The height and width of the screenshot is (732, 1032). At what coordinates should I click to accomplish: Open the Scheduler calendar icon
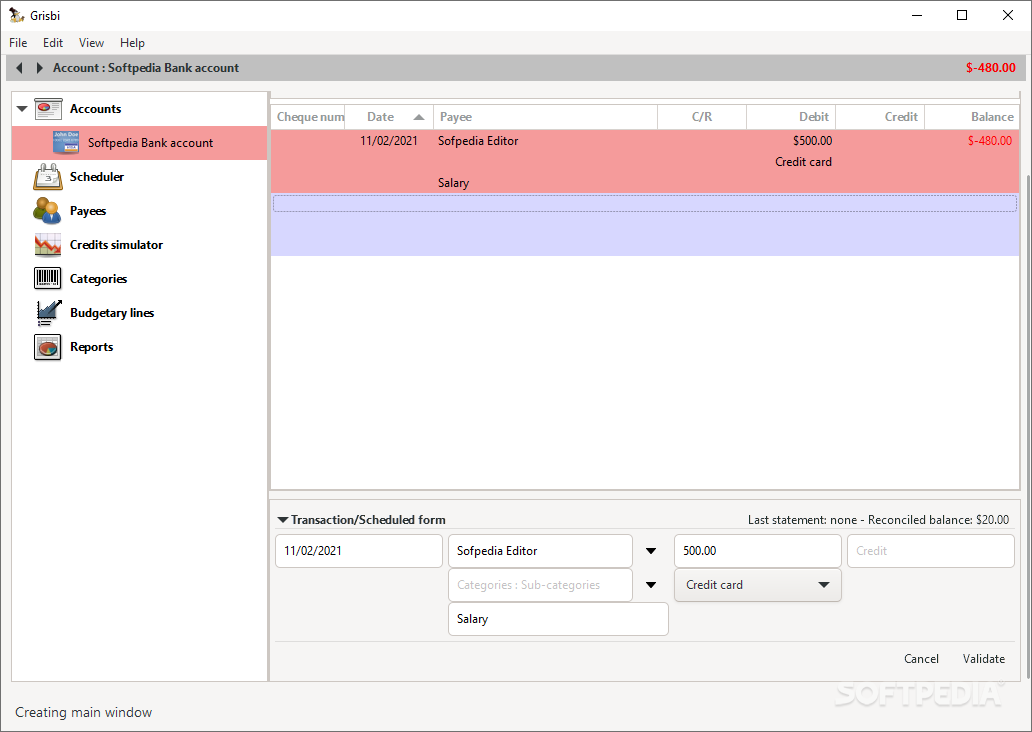[x=48, y=177]
